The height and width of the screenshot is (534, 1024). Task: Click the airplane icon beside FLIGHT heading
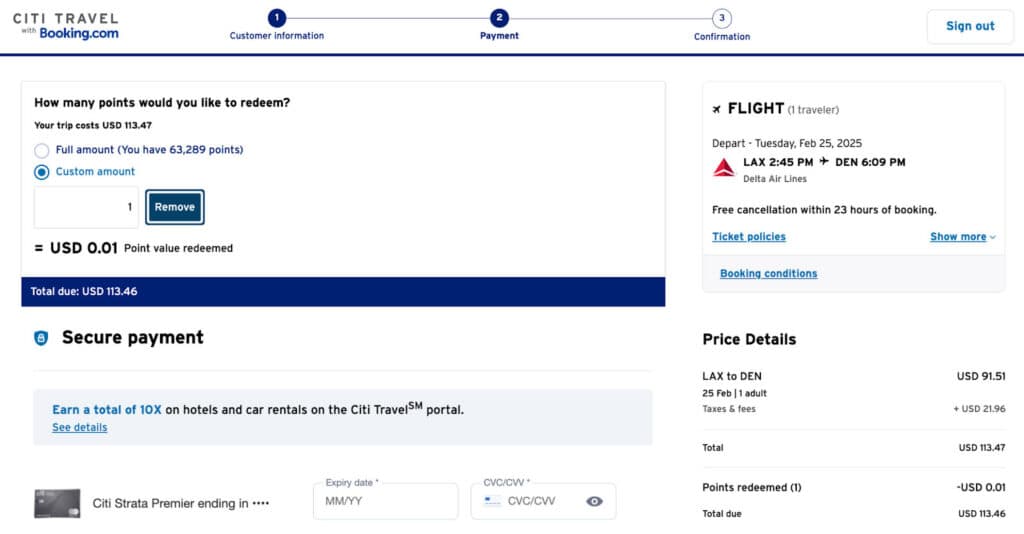tap(716, 109)
